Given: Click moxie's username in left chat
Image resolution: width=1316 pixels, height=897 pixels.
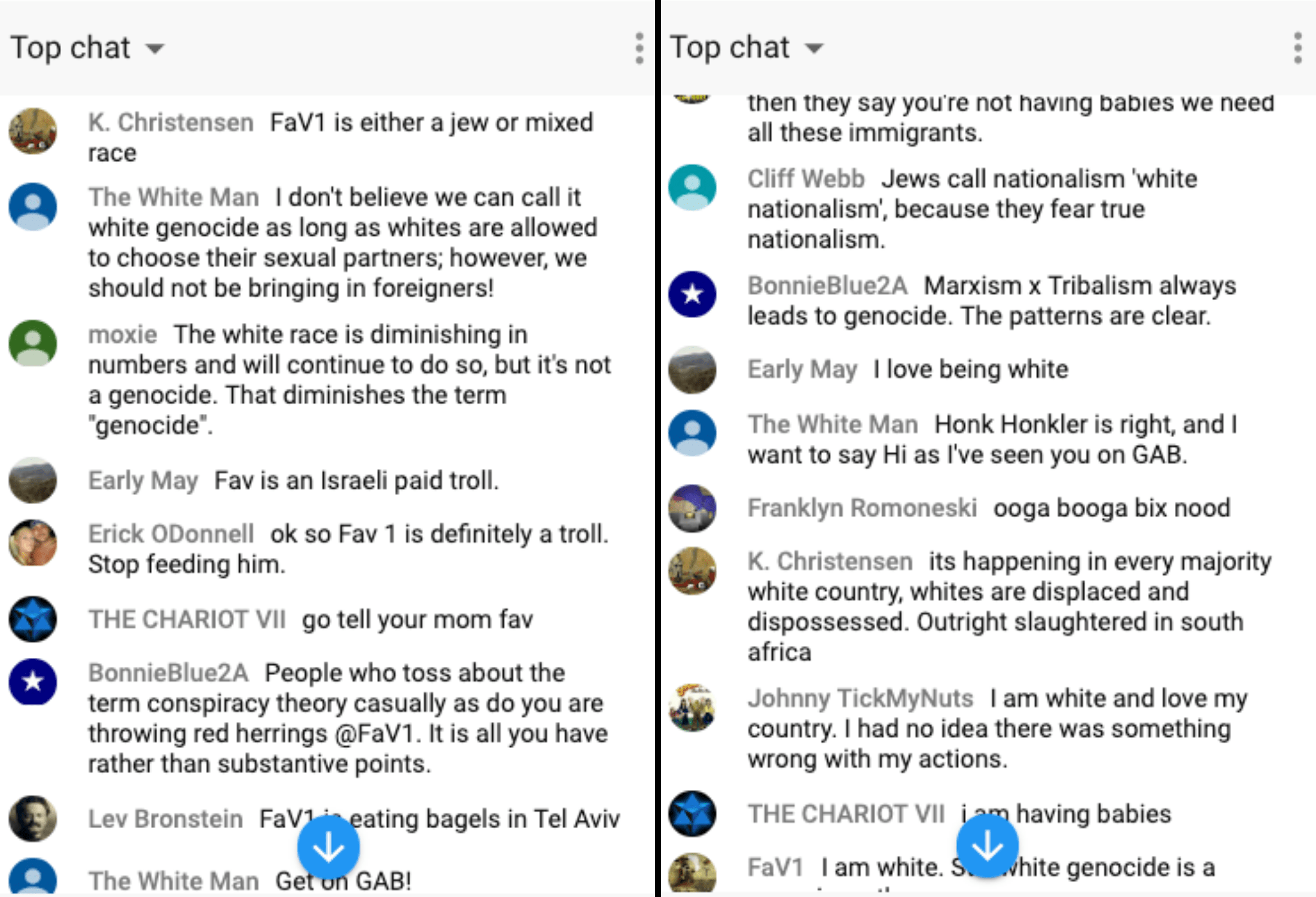Looking at the screenshot, I should point(123,334).
